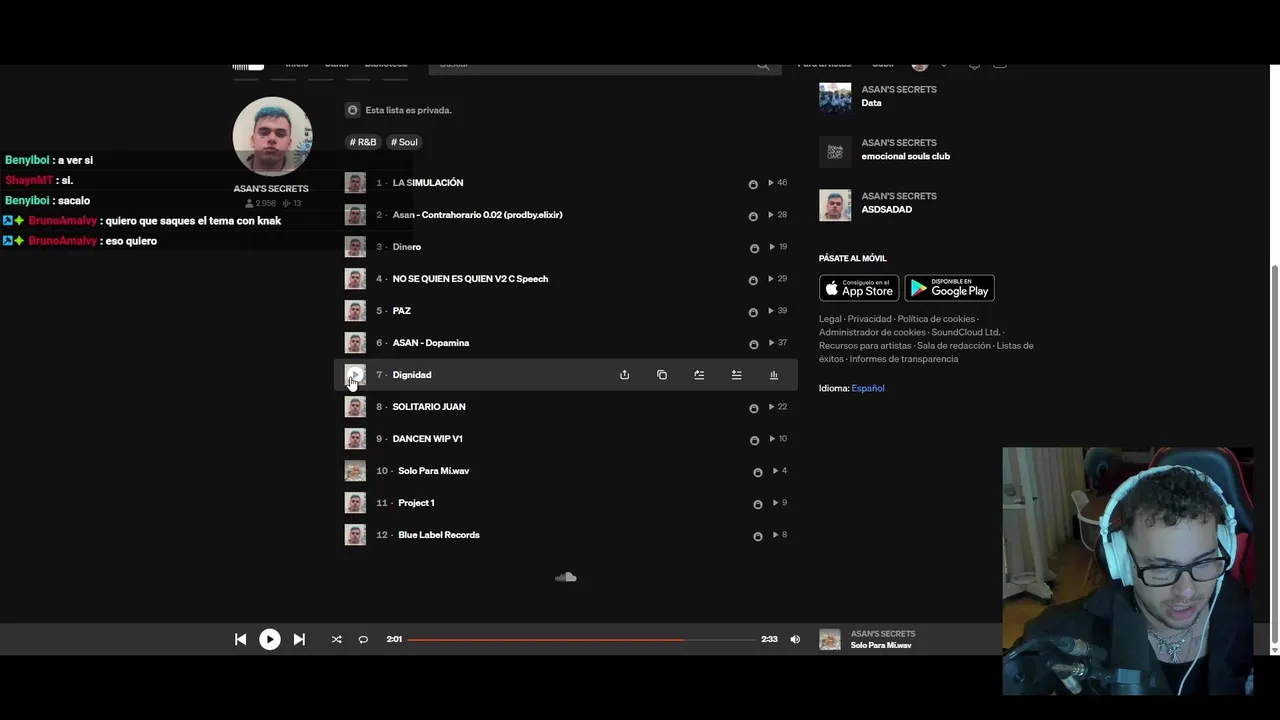Click the page vertical scrollbar

(x=1274, y=455)
